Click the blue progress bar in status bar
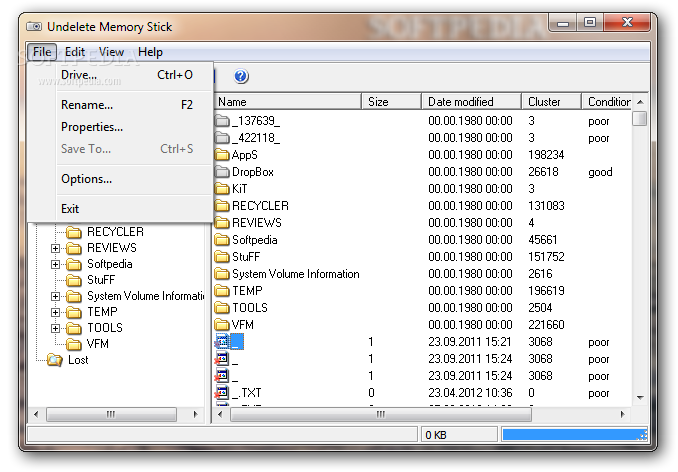This screenshot has width=678, height=472. click(575, 435)
